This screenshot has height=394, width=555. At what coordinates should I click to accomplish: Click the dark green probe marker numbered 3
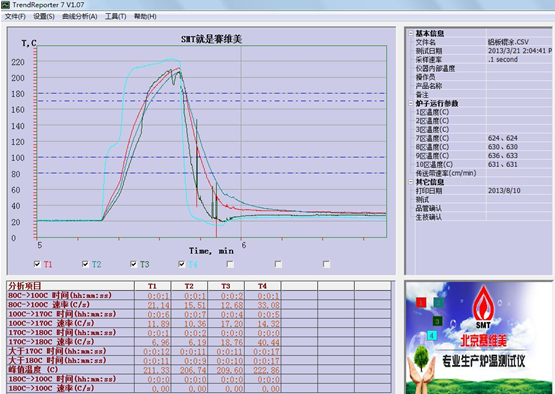pos(437,321)
